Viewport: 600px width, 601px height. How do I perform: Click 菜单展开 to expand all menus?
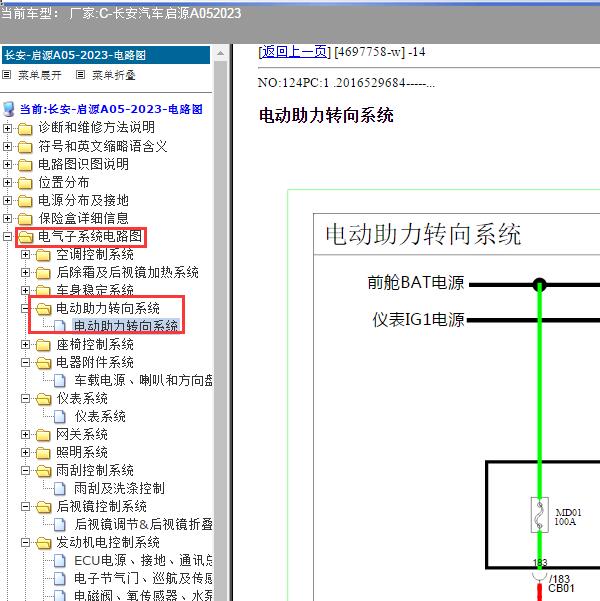click(x=40, y=75)
